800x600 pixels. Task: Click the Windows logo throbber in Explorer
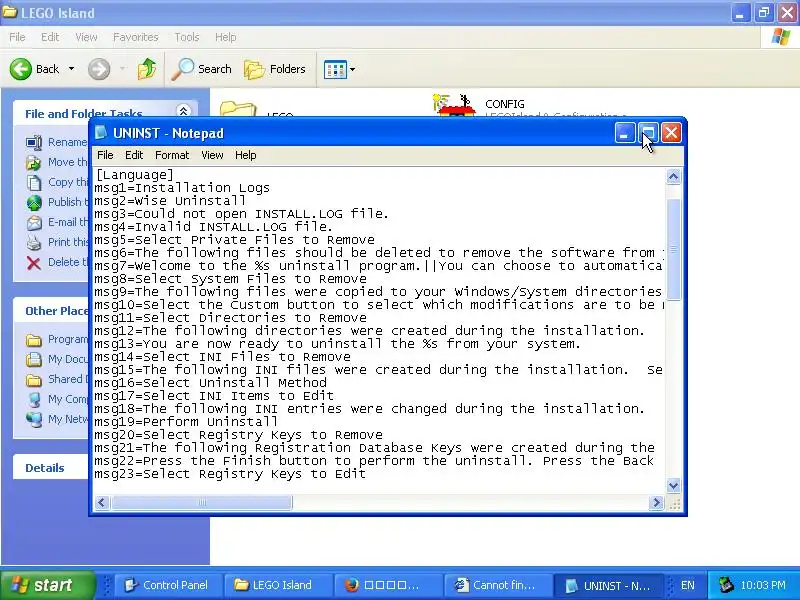(780, 37)
